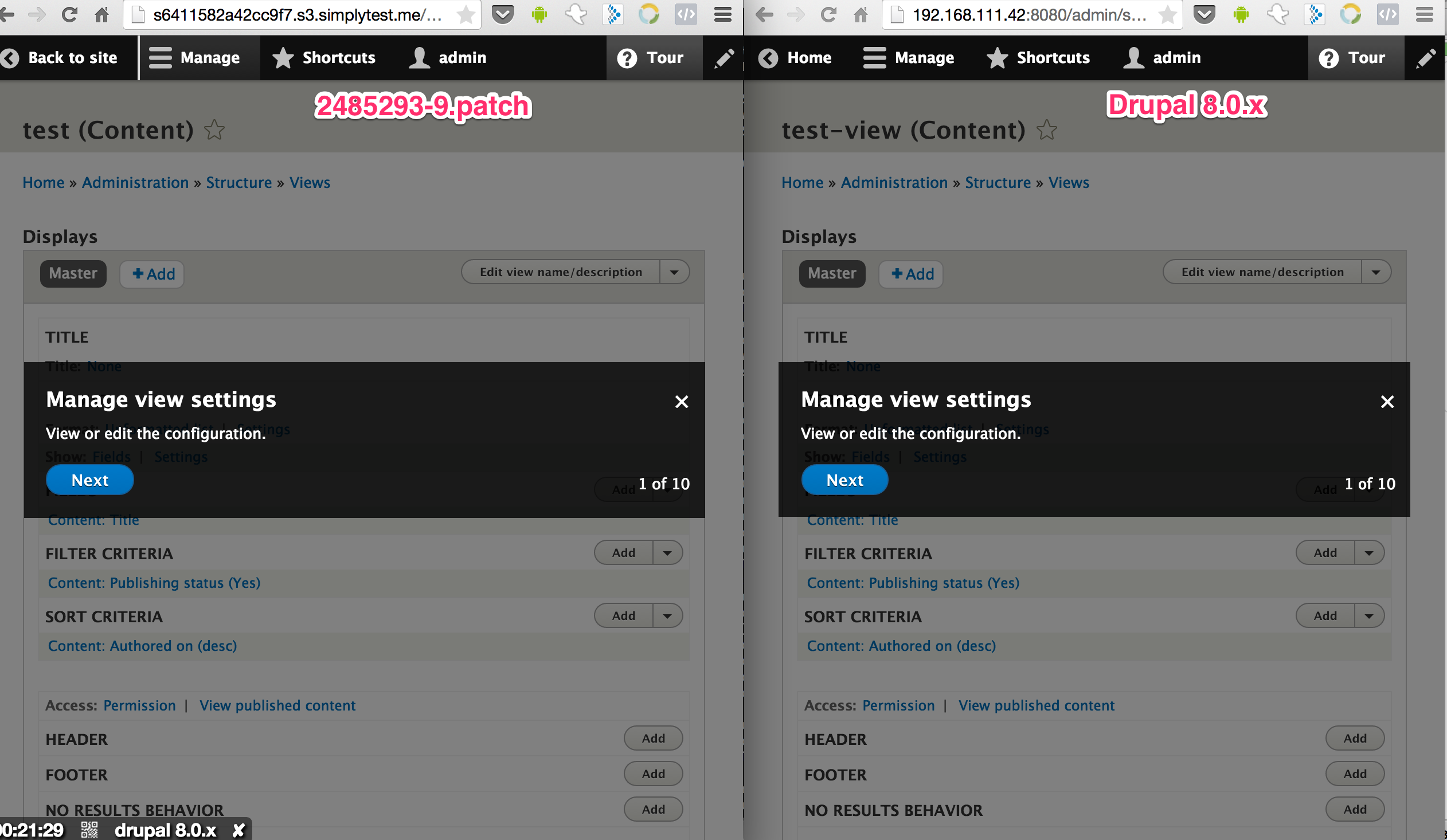
Task: Expand the right Filter Criteria Add dropdown arrow
Action: [1369, 552]
